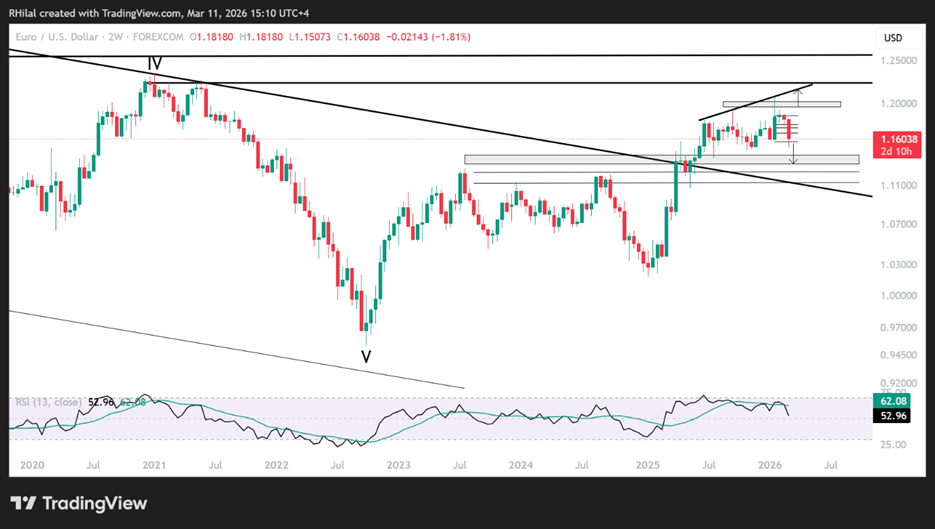Click the 2021 time axis label
Image resolution: width=935 pixels, height=529 pixels.
(x=154, y=465)
